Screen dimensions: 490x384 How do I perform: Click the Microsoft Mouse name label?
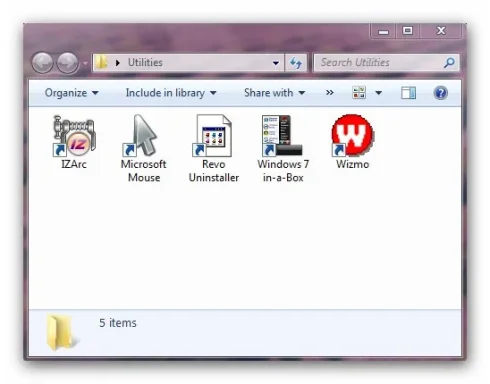(144, 171)
